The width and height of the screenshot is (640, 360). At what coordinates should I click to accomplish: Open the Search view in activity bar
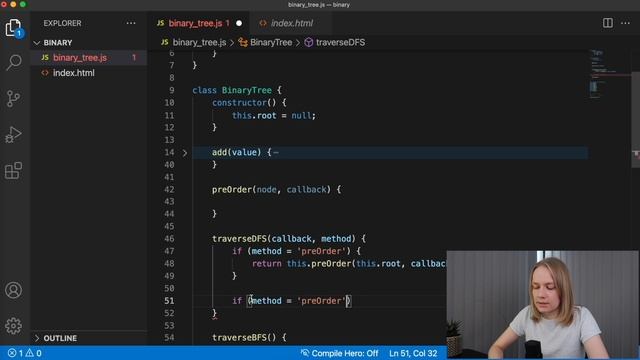[x=14, y=62]
